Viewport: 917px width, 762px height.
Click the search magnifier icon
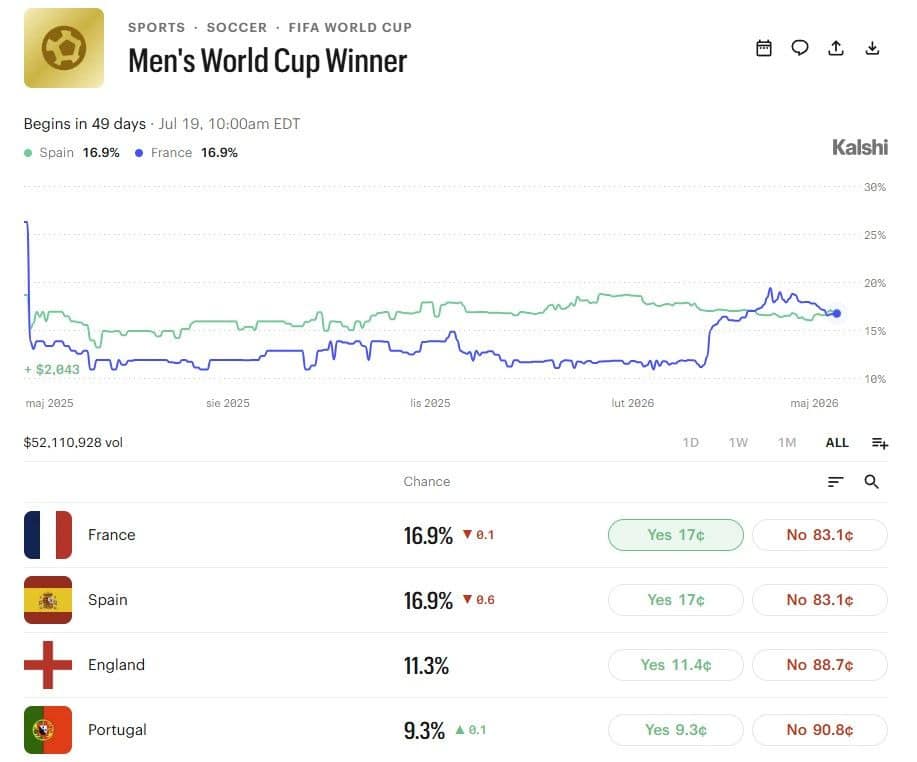pos(871,481)
